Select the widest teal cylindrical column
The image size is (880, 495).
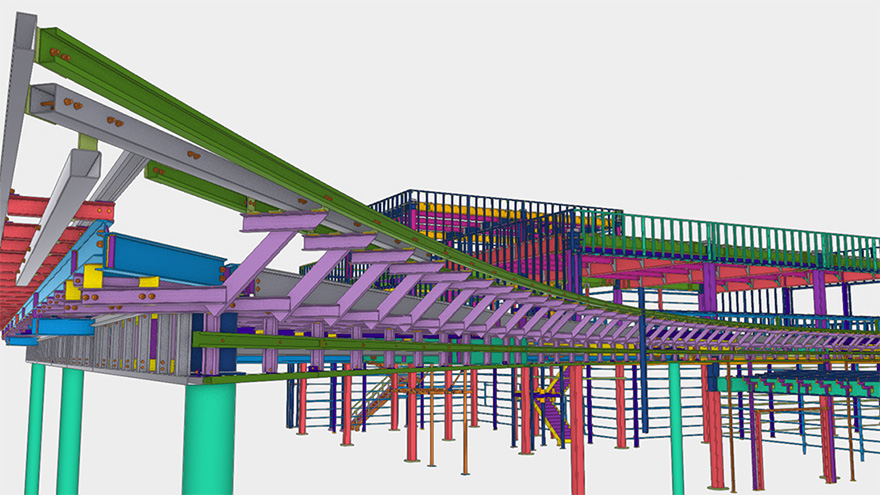[x=208, y=439]
